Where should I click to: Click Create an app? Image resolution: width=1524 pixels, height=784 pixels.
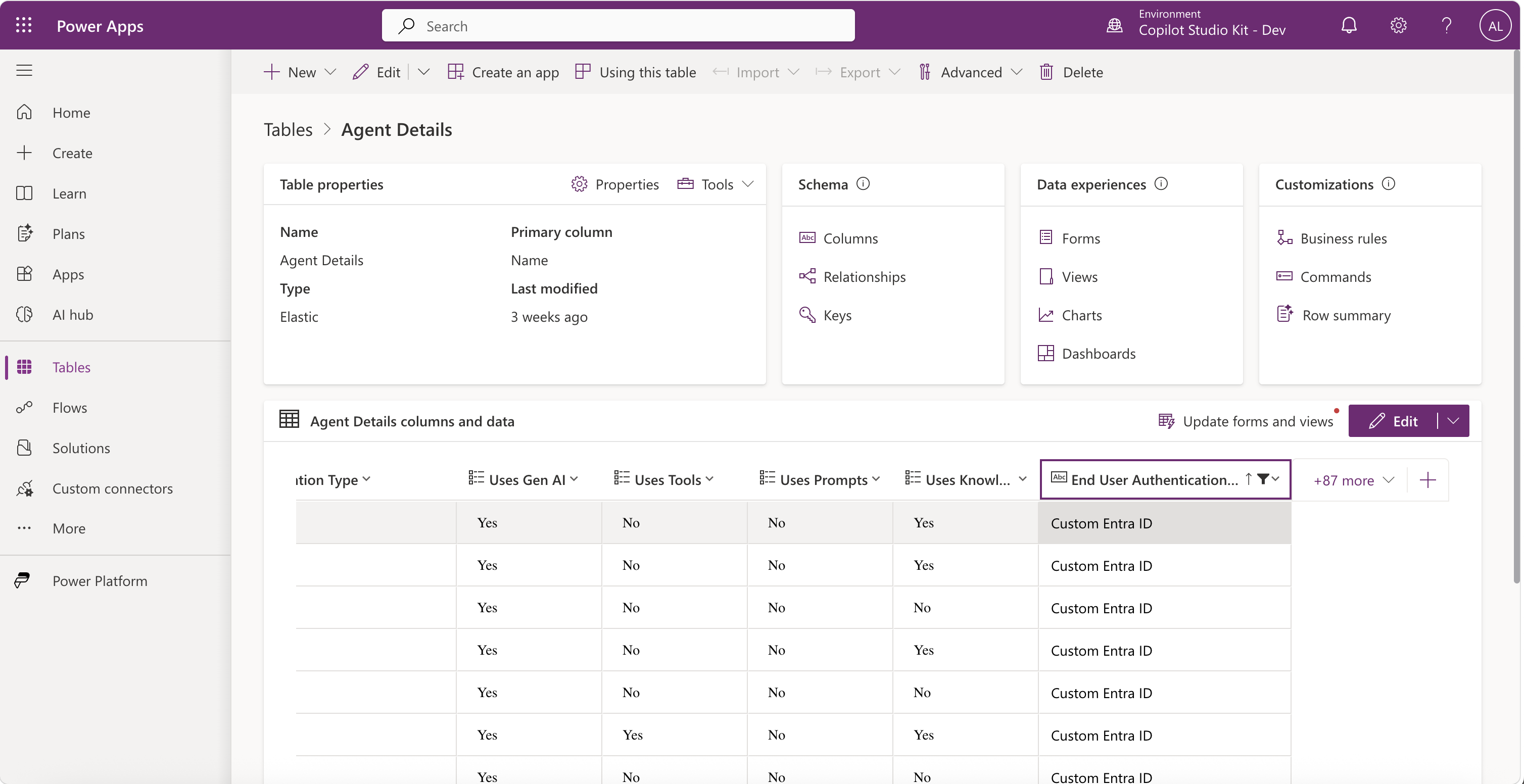click(503, 72)
